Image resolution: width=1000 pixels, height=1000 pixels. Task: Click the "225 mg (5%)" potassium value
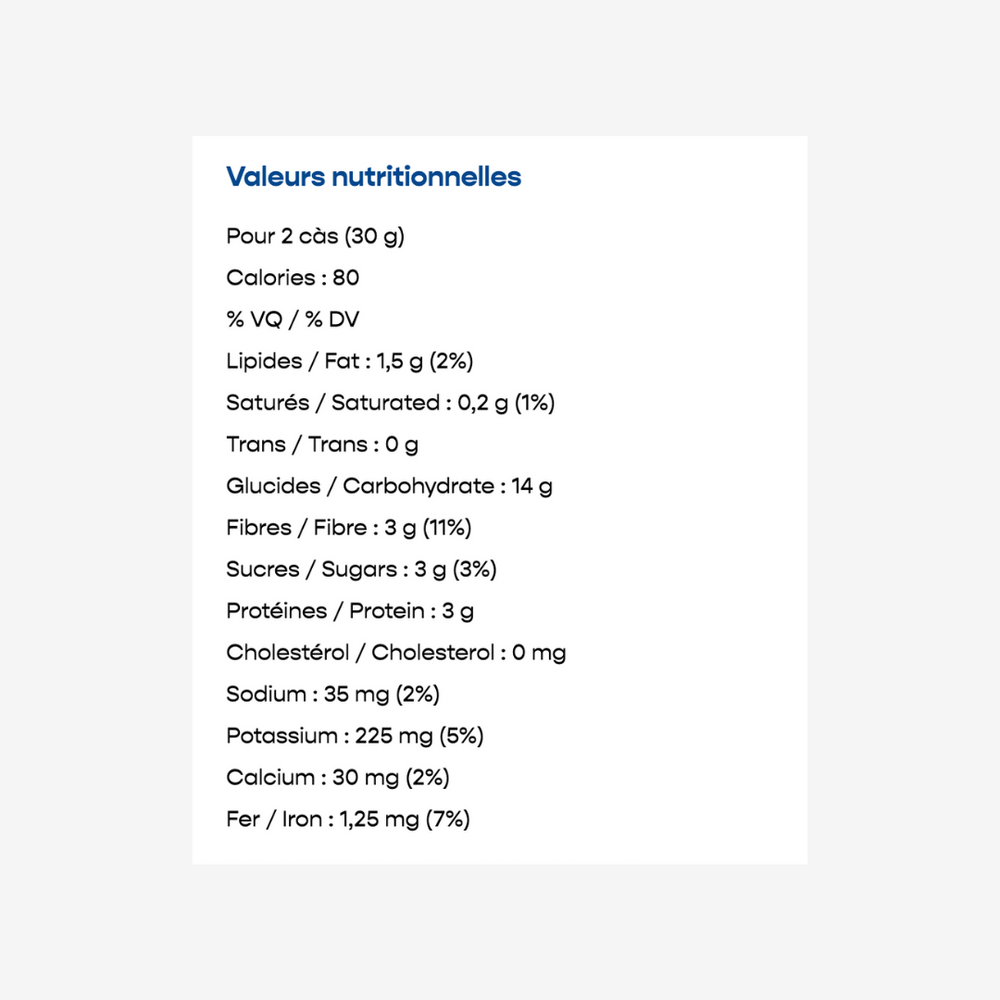tap(419, 736)
